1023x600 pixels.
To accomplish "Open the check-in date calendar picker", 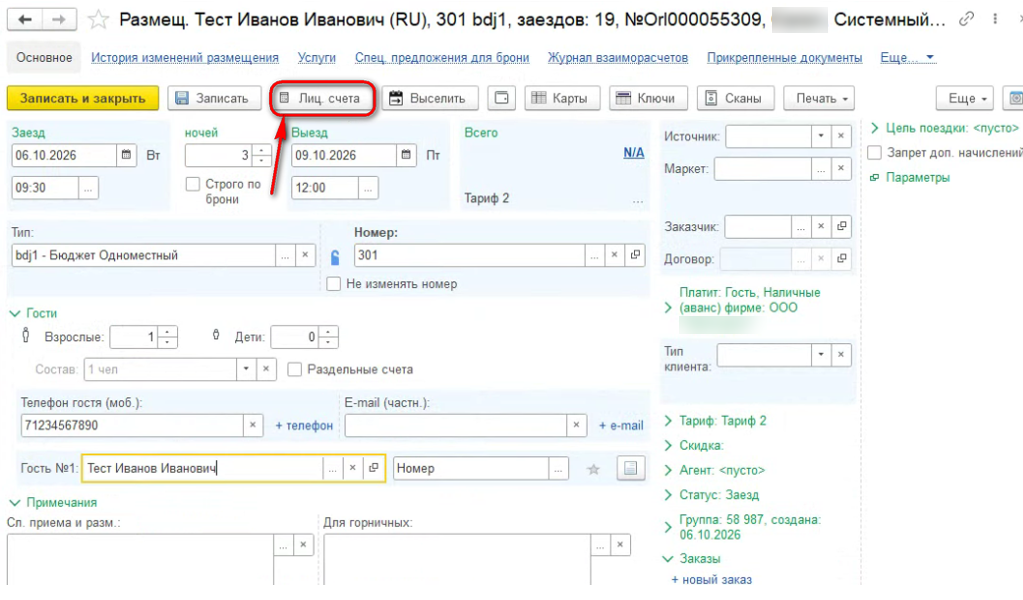I will [127, 155].
